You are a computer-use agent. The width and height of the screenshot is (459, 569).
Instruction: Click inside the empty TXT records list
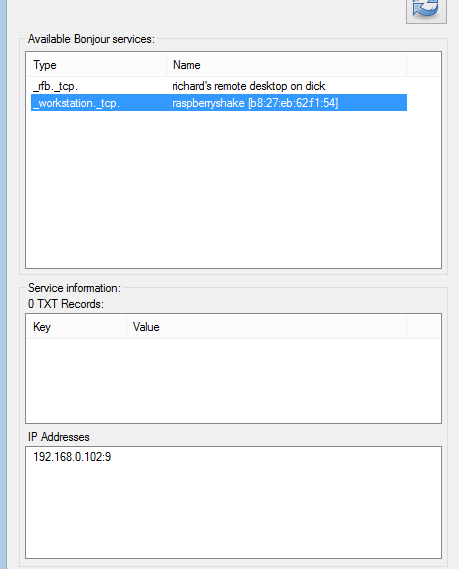[x=233, y=380]
